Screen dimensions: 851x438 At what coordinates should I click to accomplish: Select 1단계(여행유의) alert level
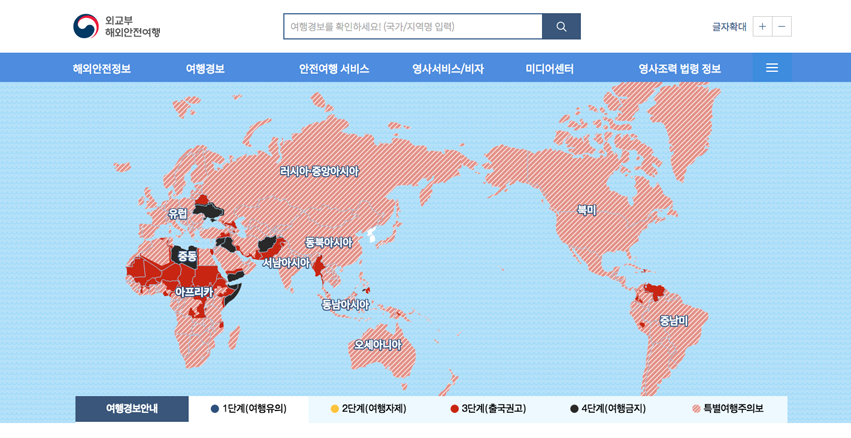point(249,409)
